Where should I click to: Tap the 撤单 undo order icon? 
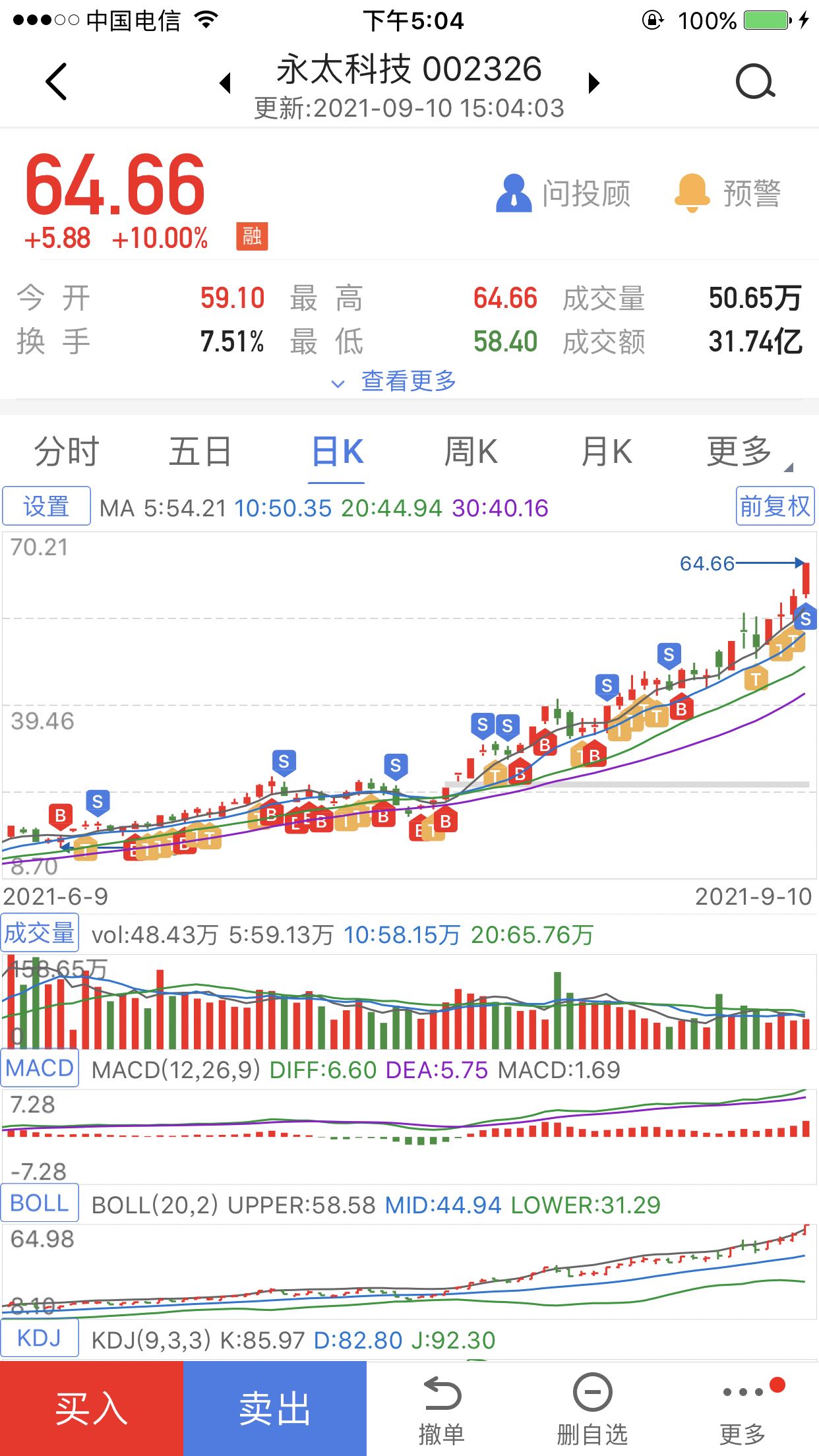click(441, 1393)
